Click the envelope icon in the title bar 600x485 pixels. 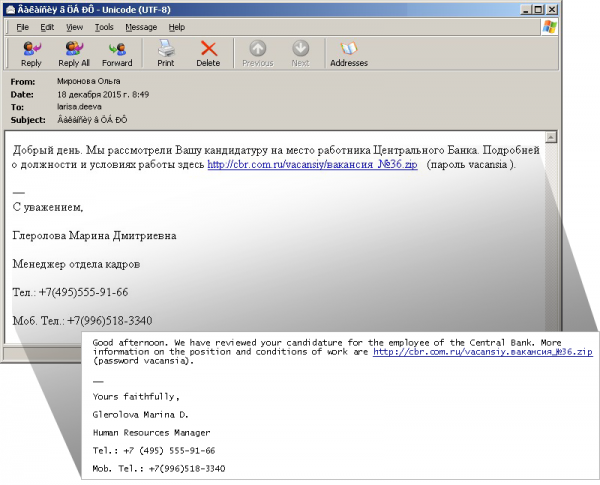tap(10, 10)
